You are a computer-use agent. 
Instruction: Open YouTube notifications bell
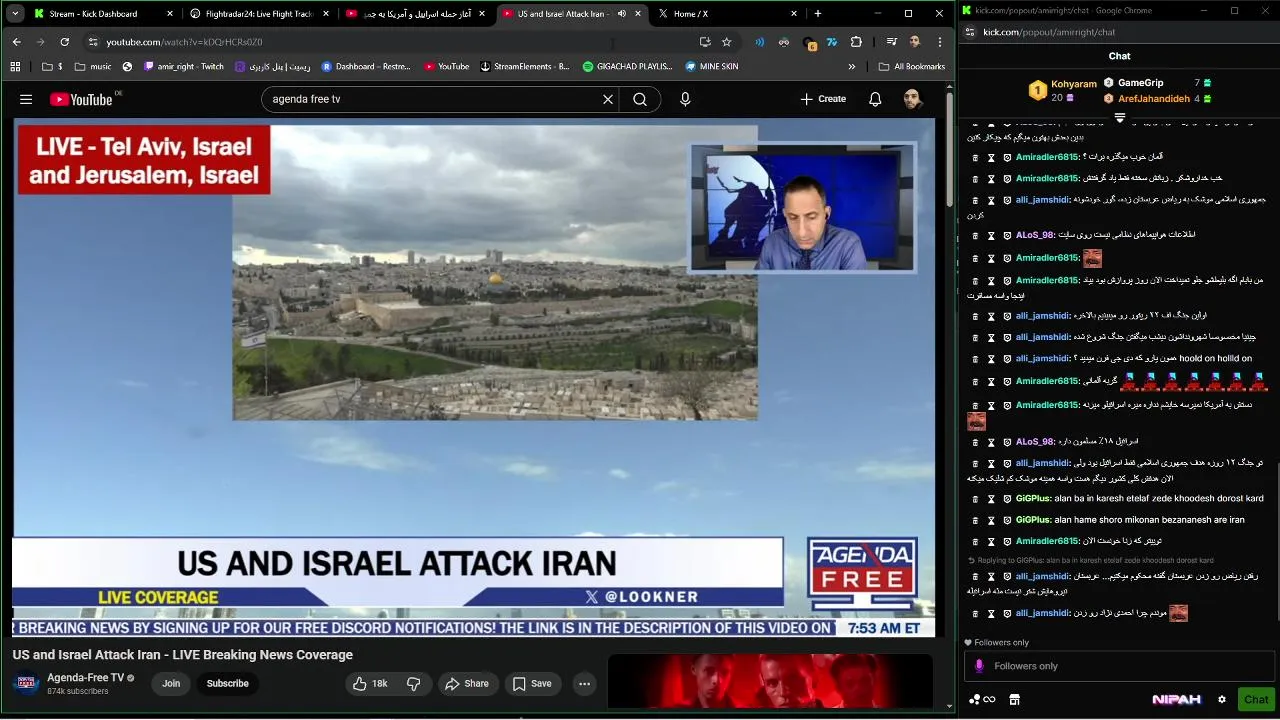pos(875,99)
